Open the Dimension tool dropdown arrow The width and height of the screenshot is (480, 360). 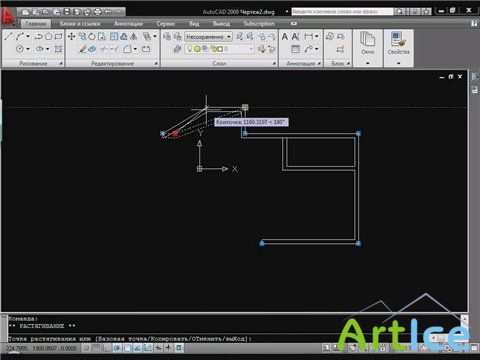tap(317, 36)
